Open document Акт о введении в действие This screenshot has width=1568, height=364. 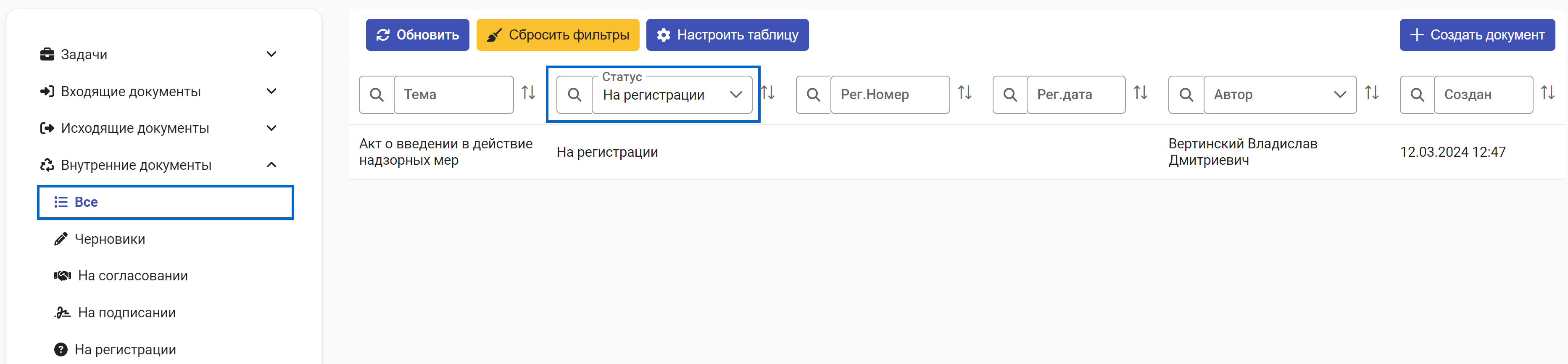tap(445, 152)
